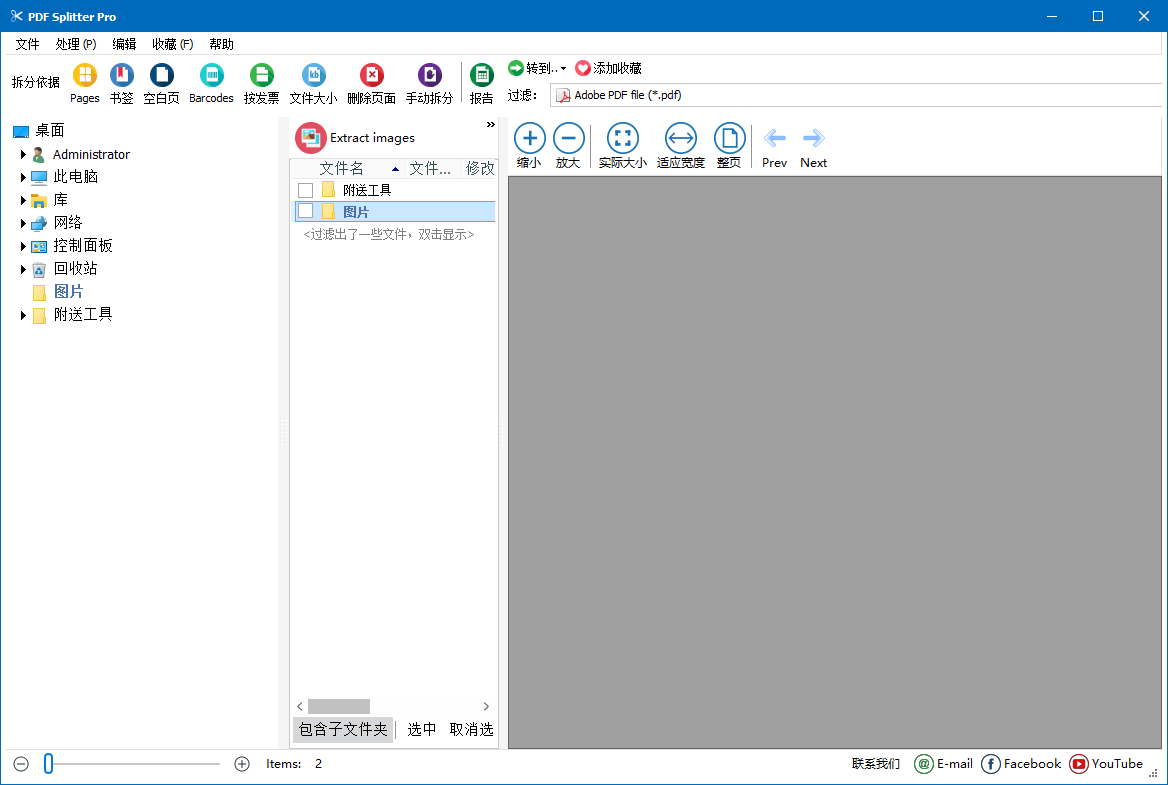Check the 图片 folder checkbox in file list
Screen dimensions: 1168x785
click(x=305, y=212)
